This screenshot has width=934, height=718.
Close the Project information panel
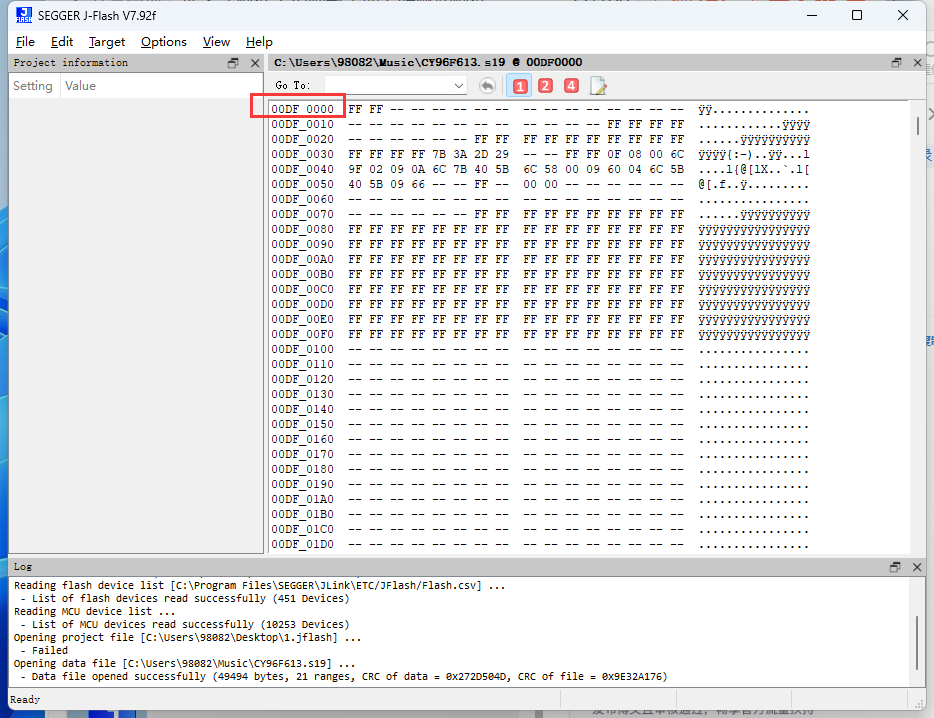[255, 63]
